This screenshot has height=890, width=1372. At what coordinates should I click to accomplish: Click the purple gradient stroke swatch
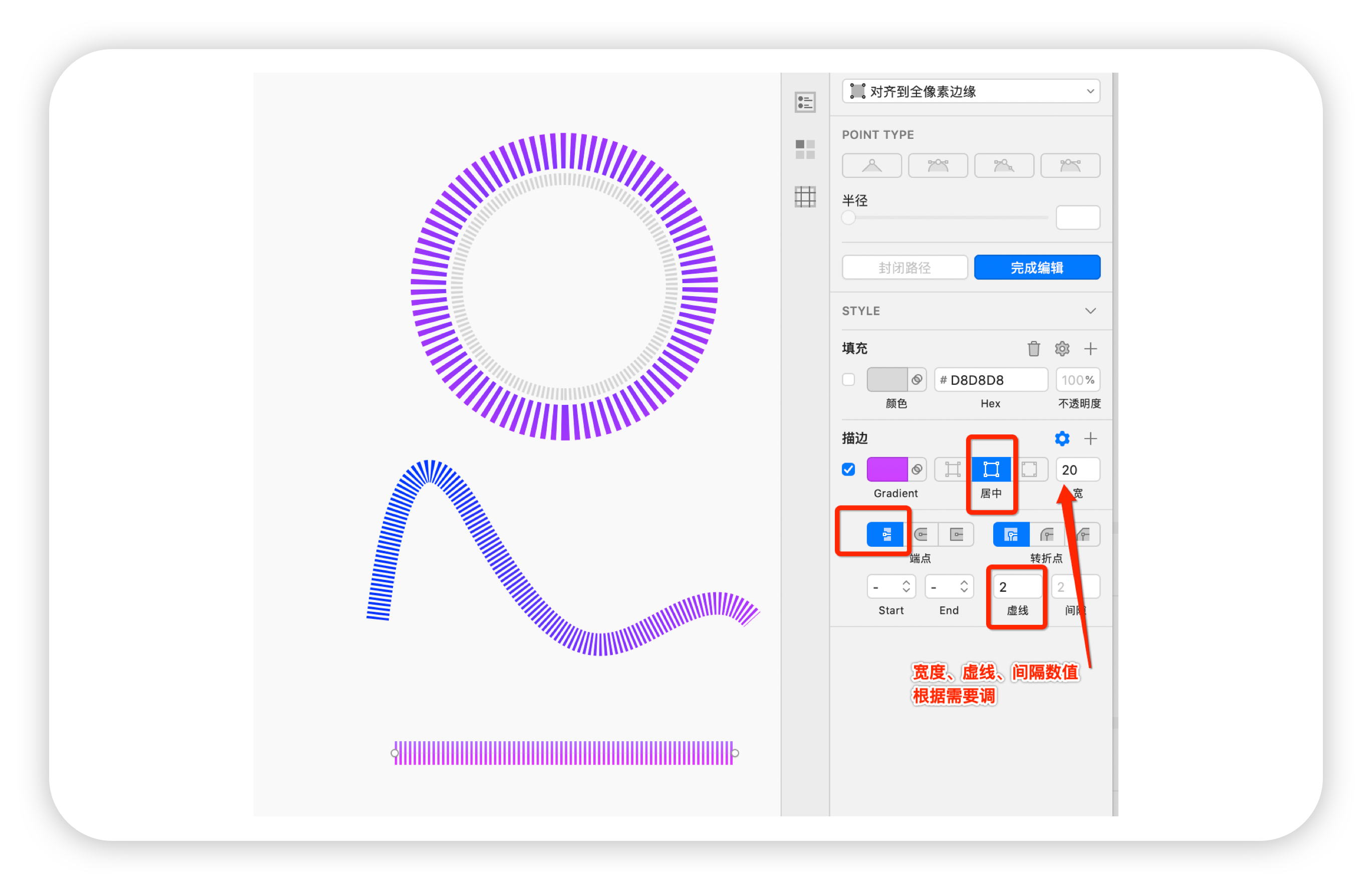tap(886, 470)
